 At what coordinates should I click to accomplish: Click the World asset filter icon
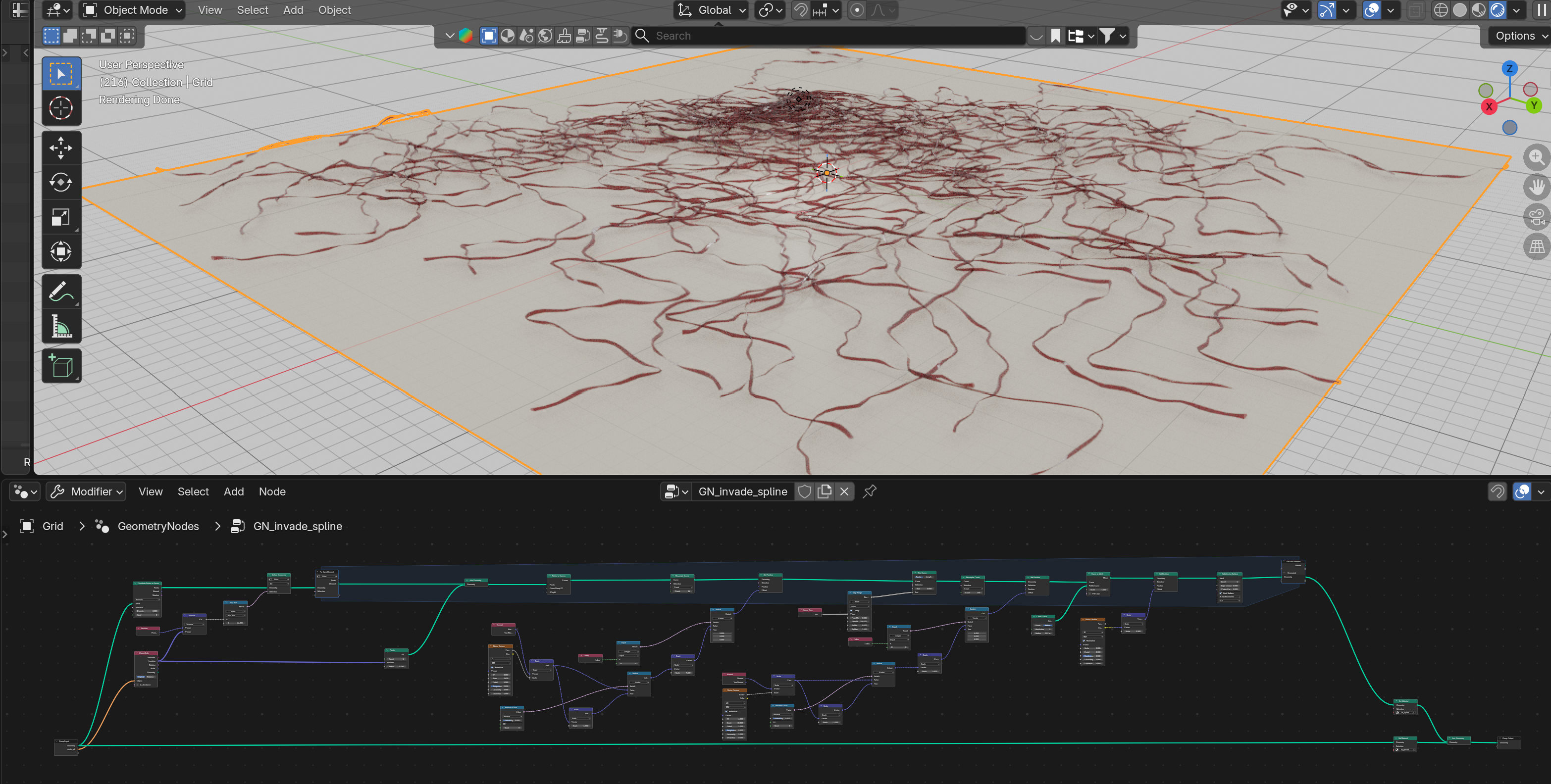coord(545,36)
